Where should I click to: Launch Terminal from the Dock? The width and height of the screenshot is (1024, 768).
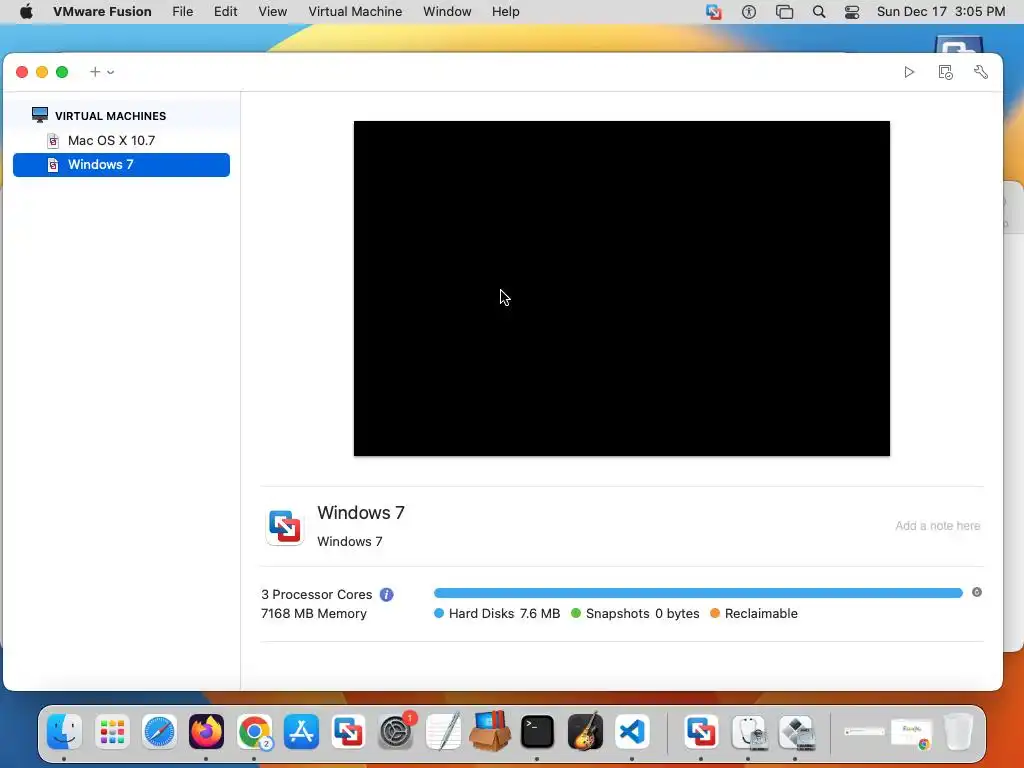click(537, 731)
